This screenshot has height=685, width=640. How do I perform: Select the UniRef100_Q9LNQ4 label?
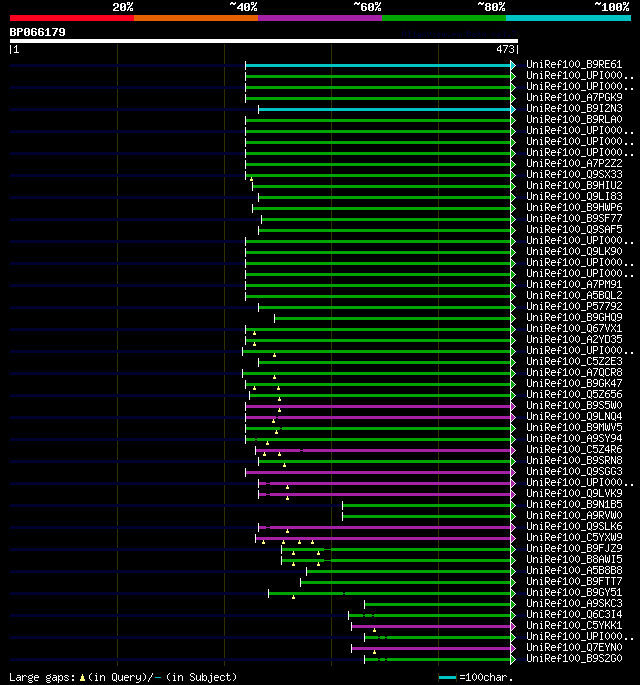point(574,416)
